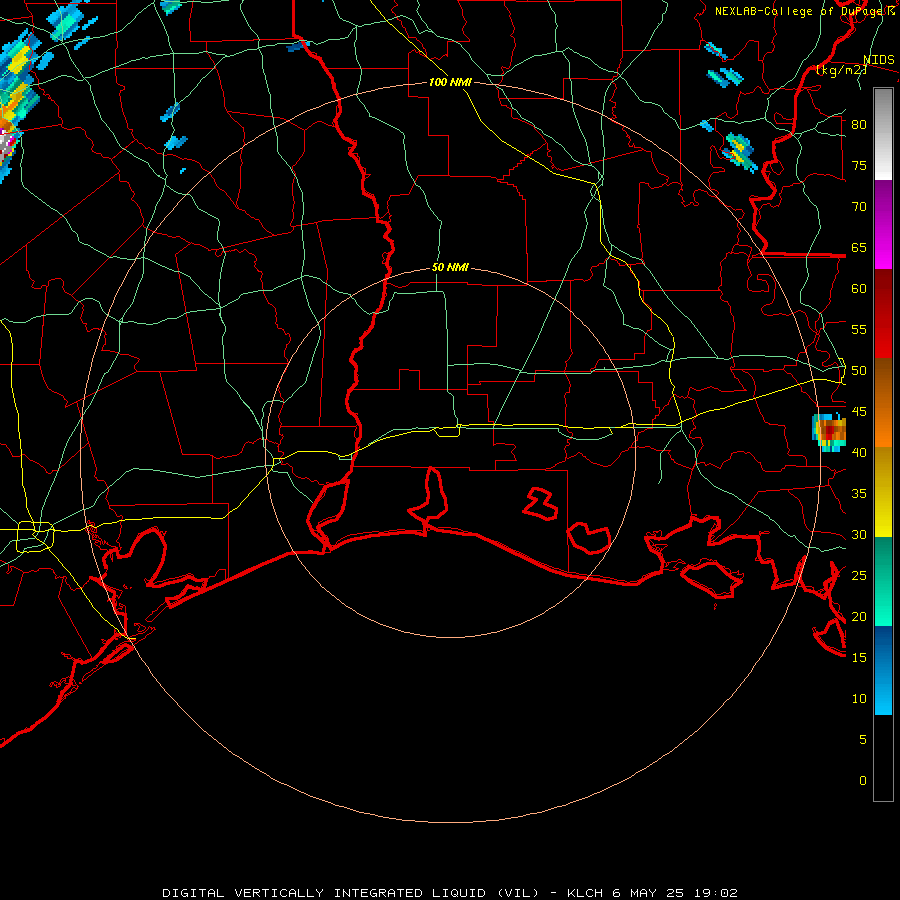The image size is (900, 900).
Task: Click the '(VIL)' abbreviation in the footer
Action: point(518,893)
